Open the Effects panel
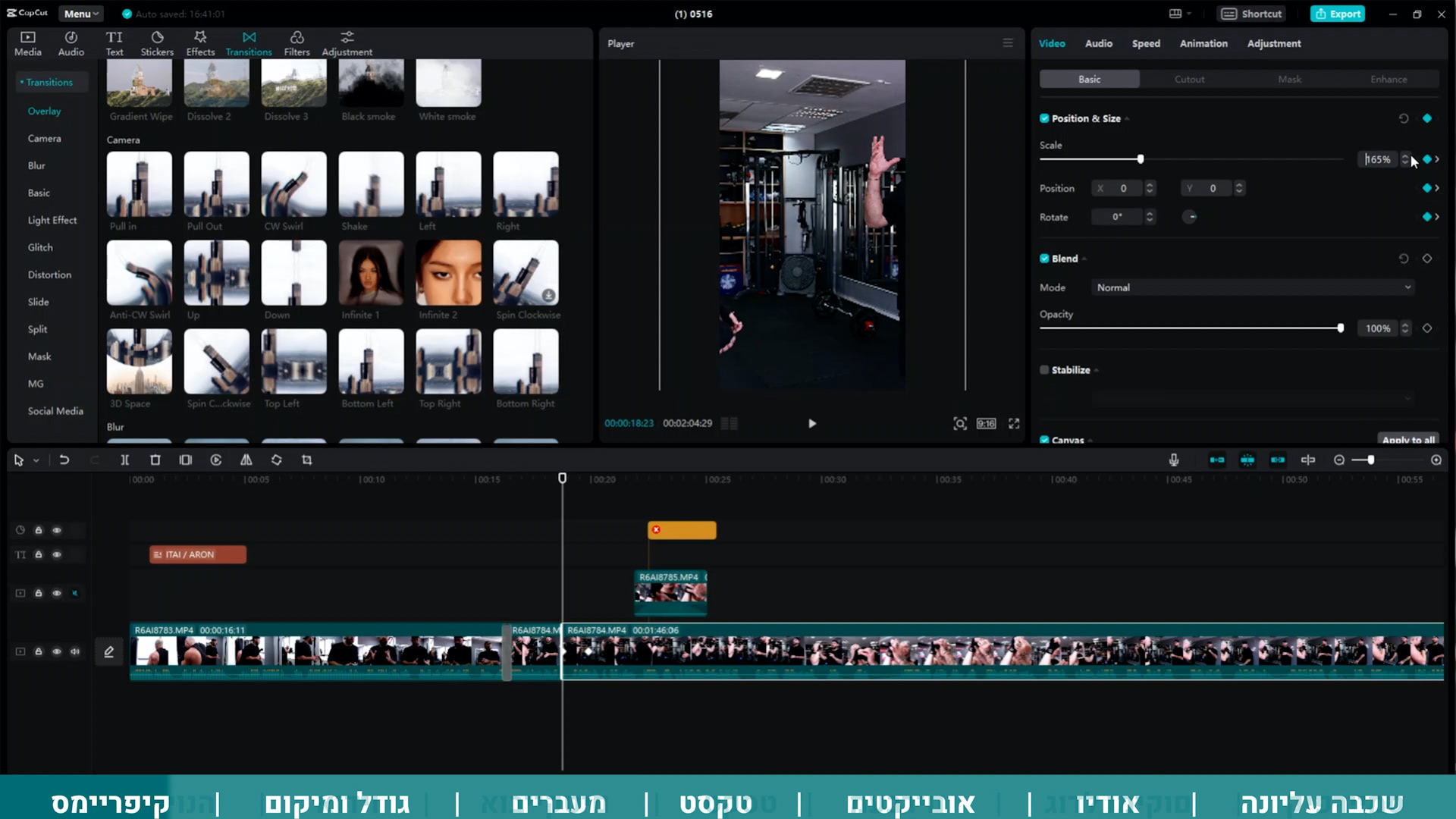 point(200,43)
